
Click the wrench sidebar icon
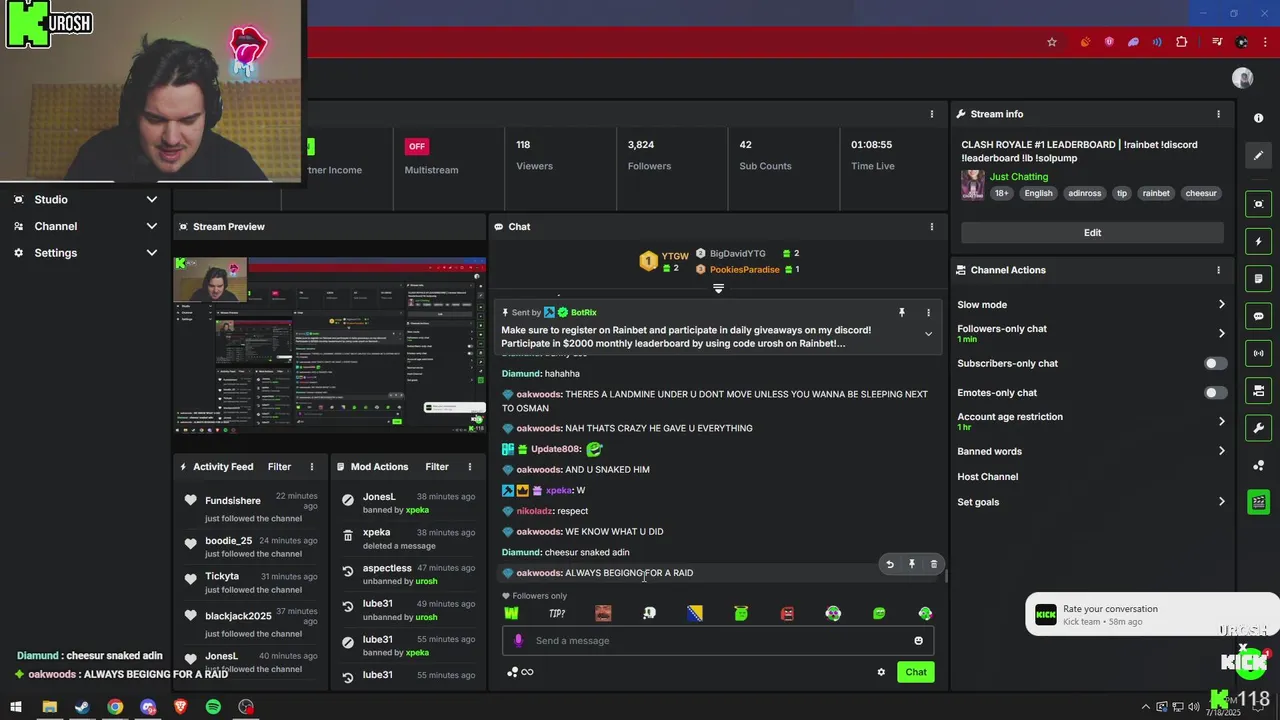point(1258,428)
